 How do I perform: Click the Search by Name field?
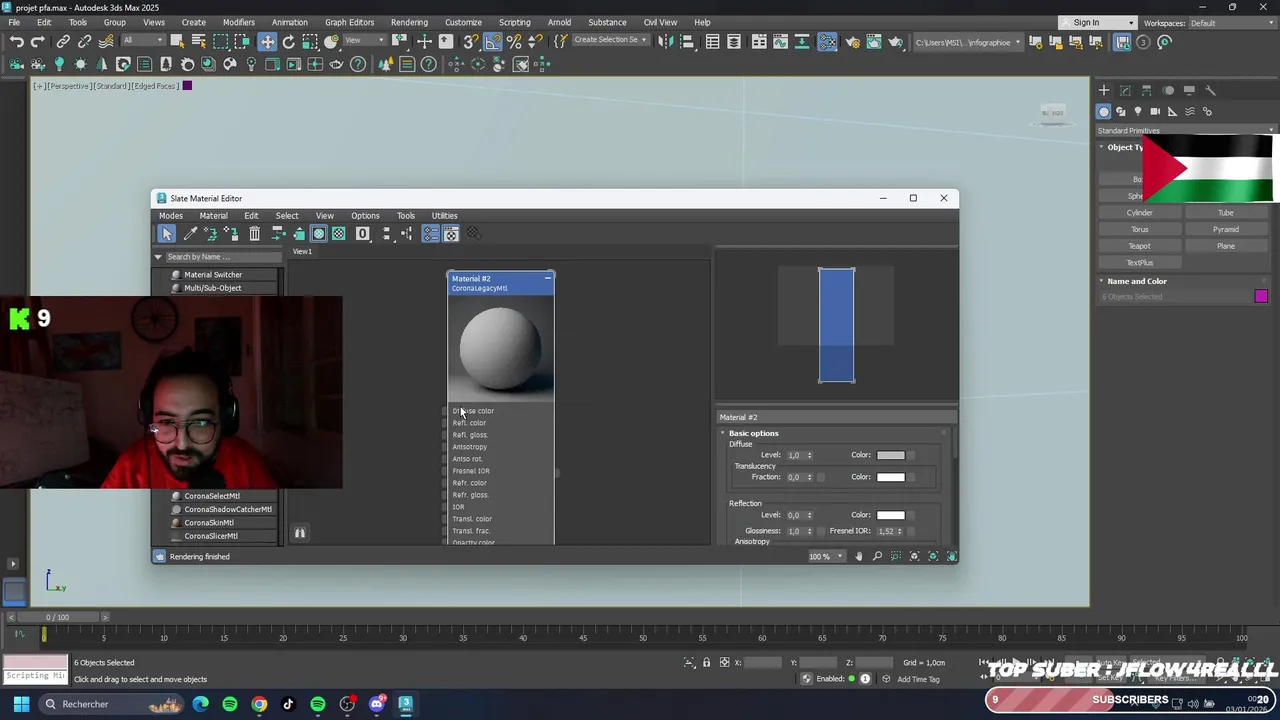(223, 257)
